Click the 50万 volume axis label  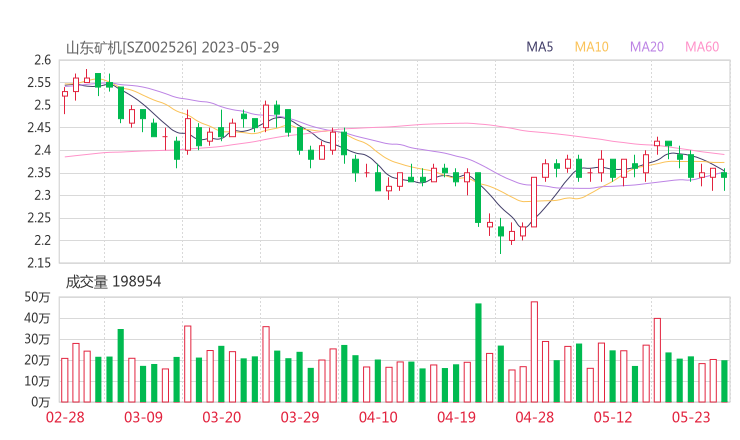pyautogui.click(x=37, y=297)
